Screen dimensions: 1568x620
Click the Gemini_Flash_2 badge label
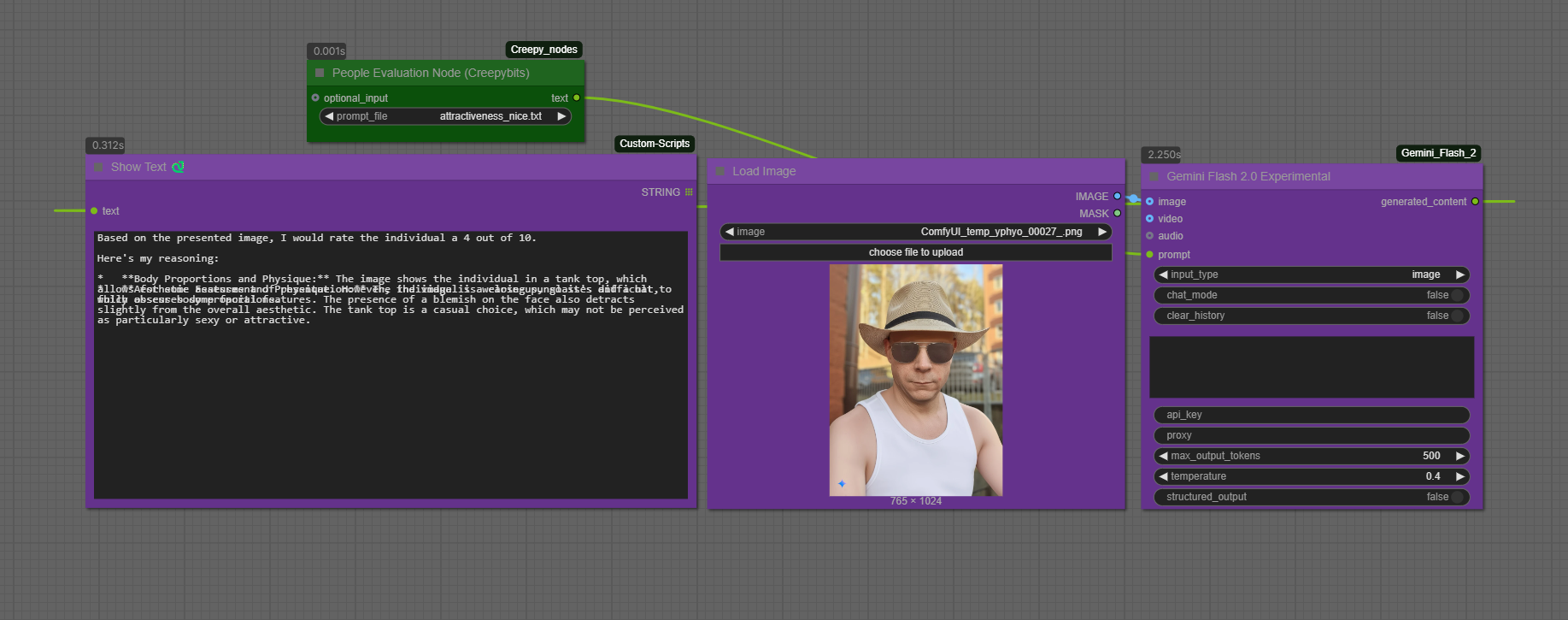(1438, 153)
